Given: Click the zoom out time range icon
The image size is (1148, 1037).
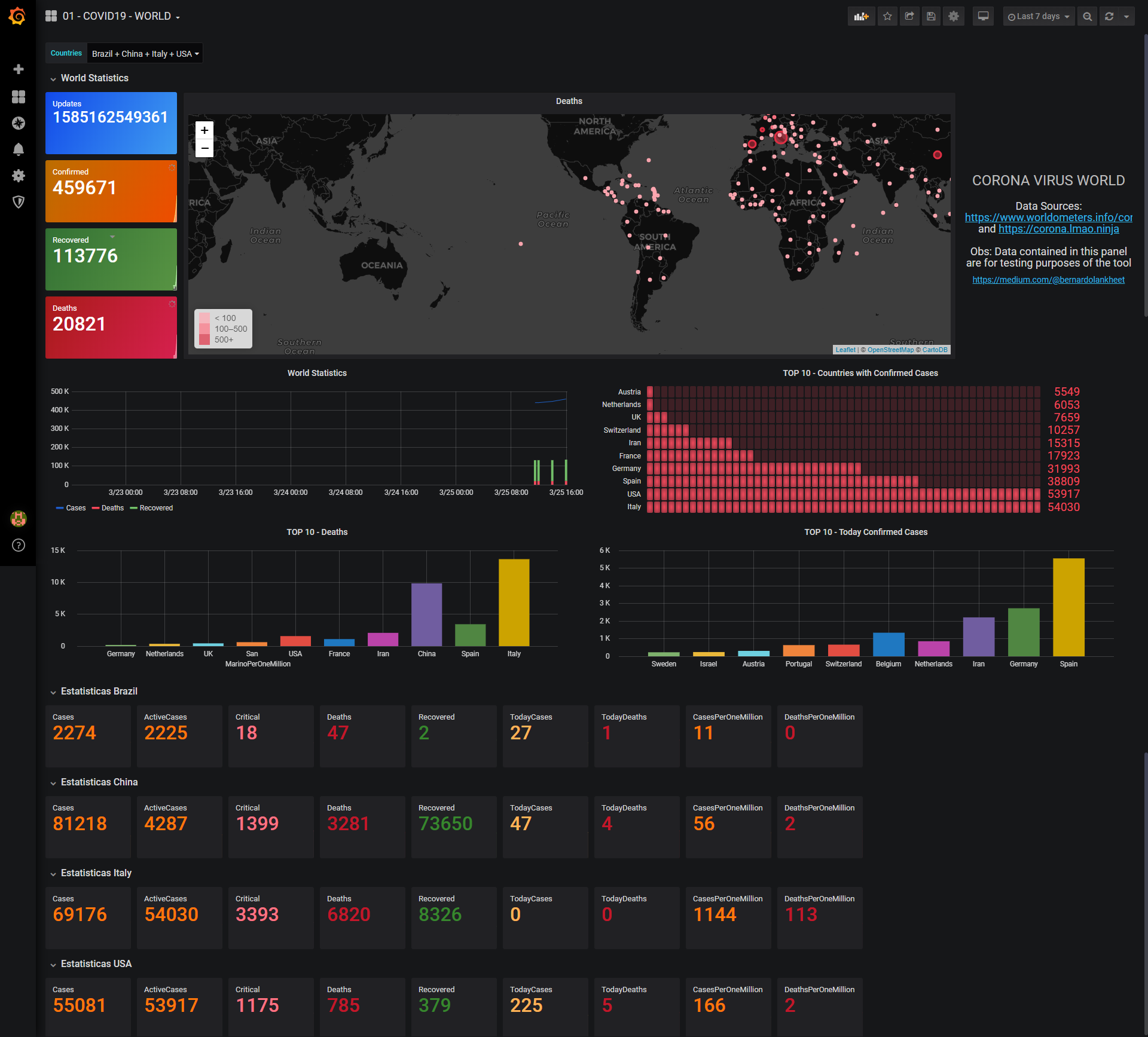Looking at the screenshot, I should point(1088,17).
